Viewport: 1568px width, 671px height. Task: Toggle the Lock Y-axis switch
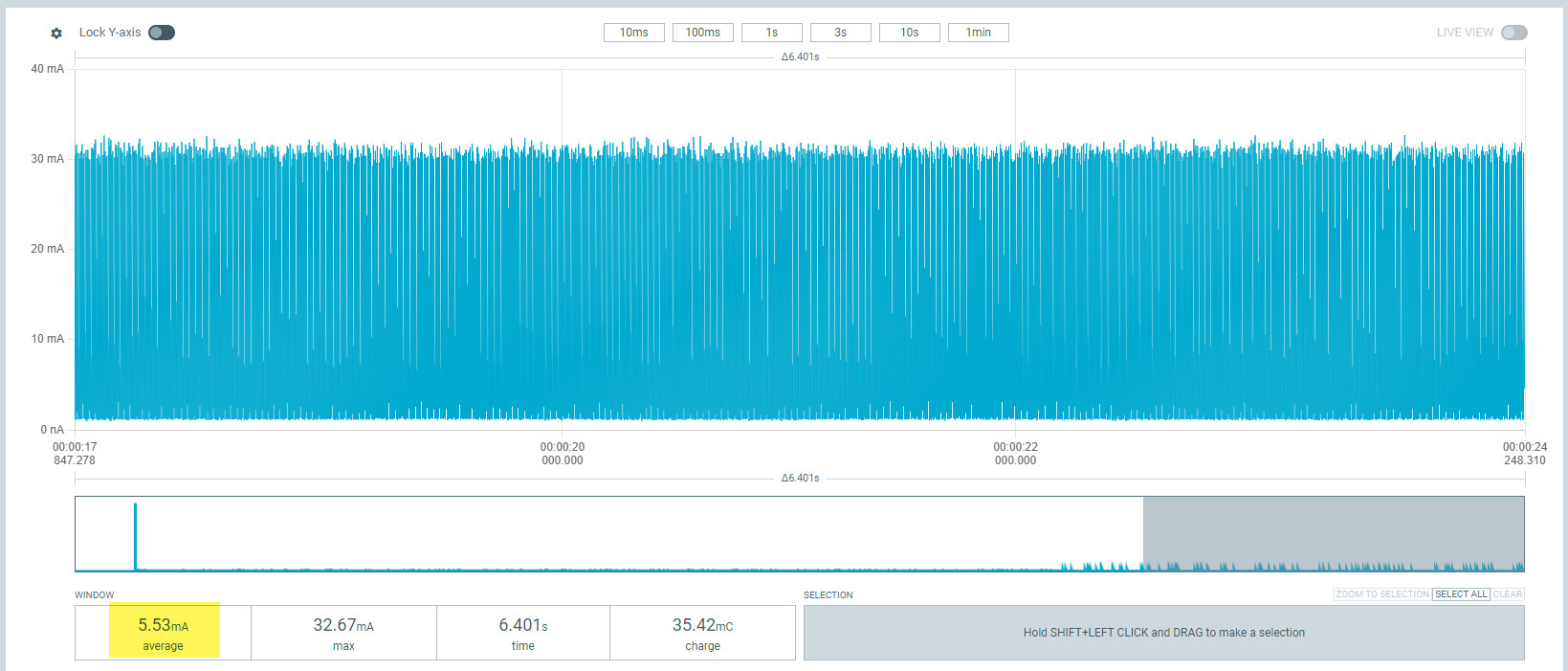pyautogui.click(x=162, y=33)
